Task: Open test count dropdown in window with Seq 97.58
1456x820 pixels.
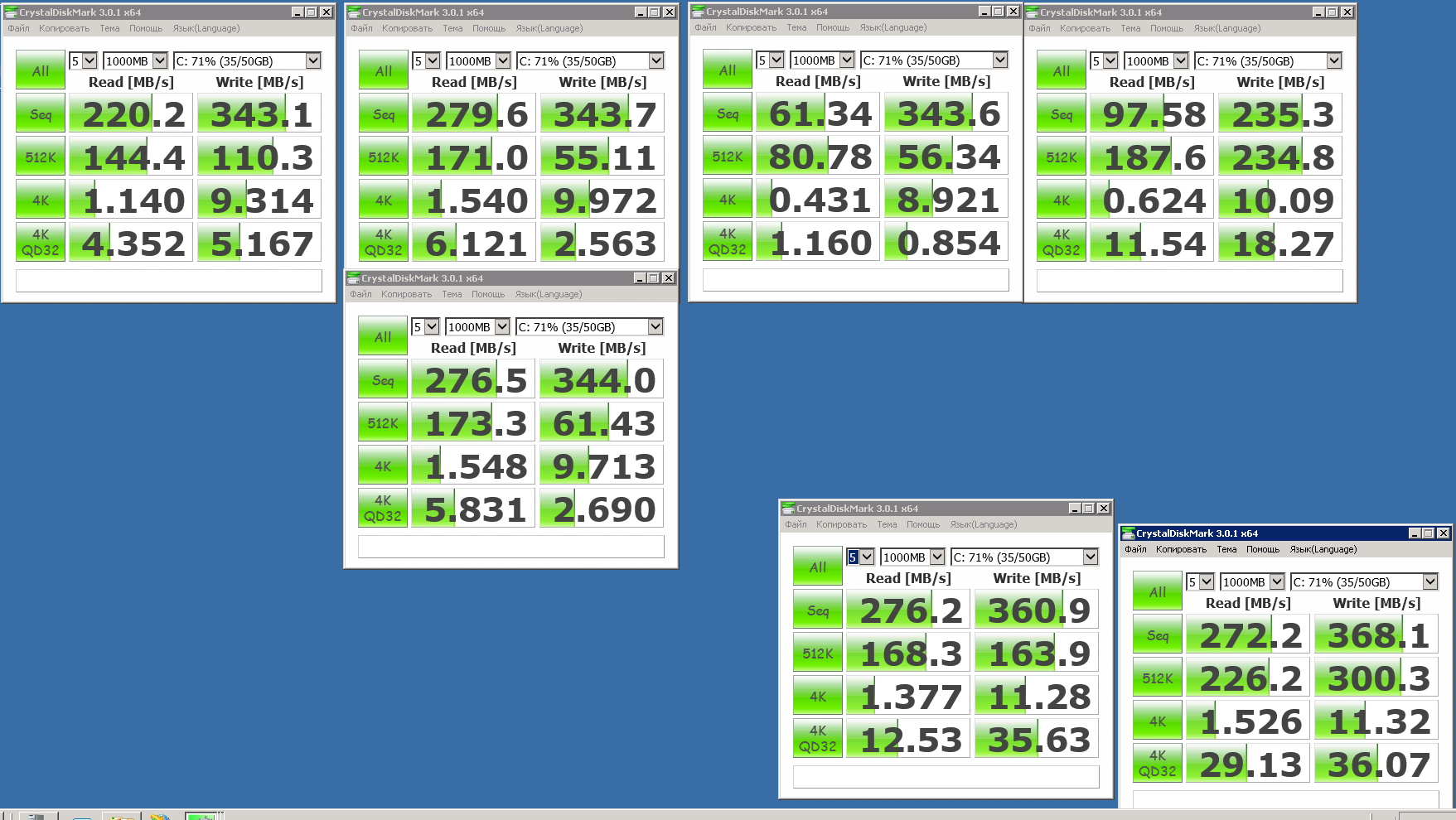Action: 1105,60
